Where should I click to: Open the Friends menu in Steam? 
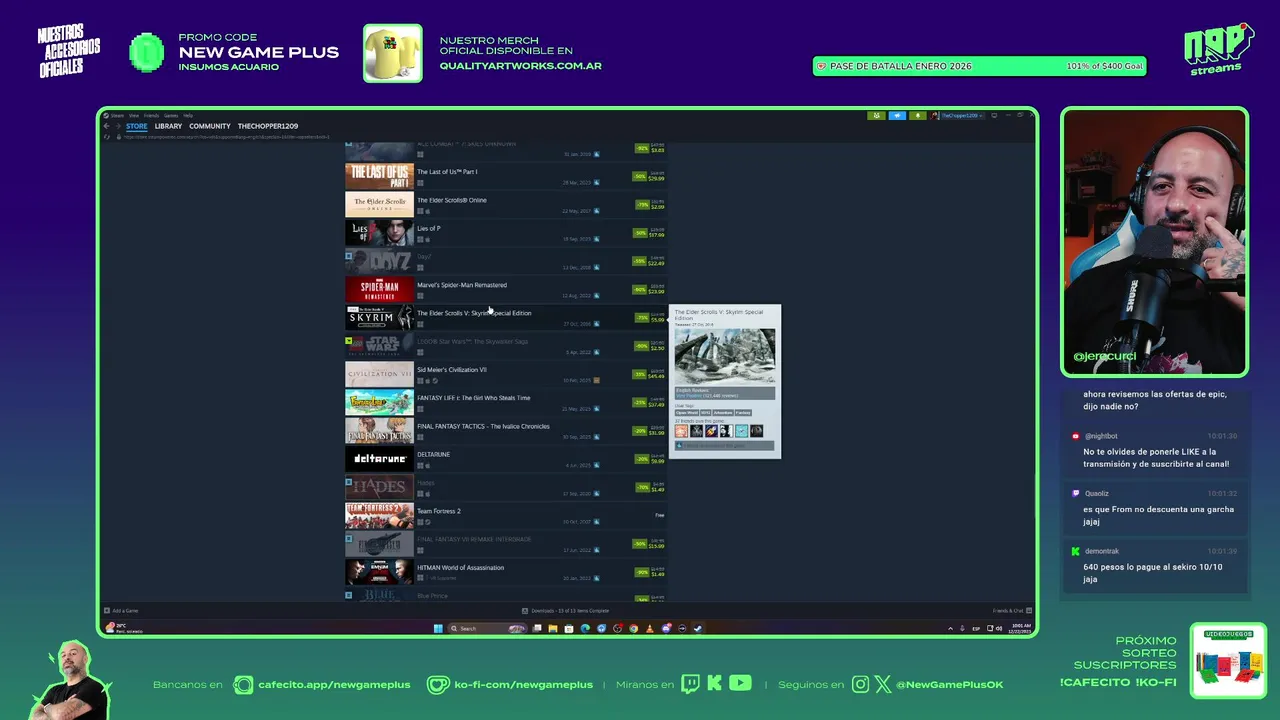151,115
